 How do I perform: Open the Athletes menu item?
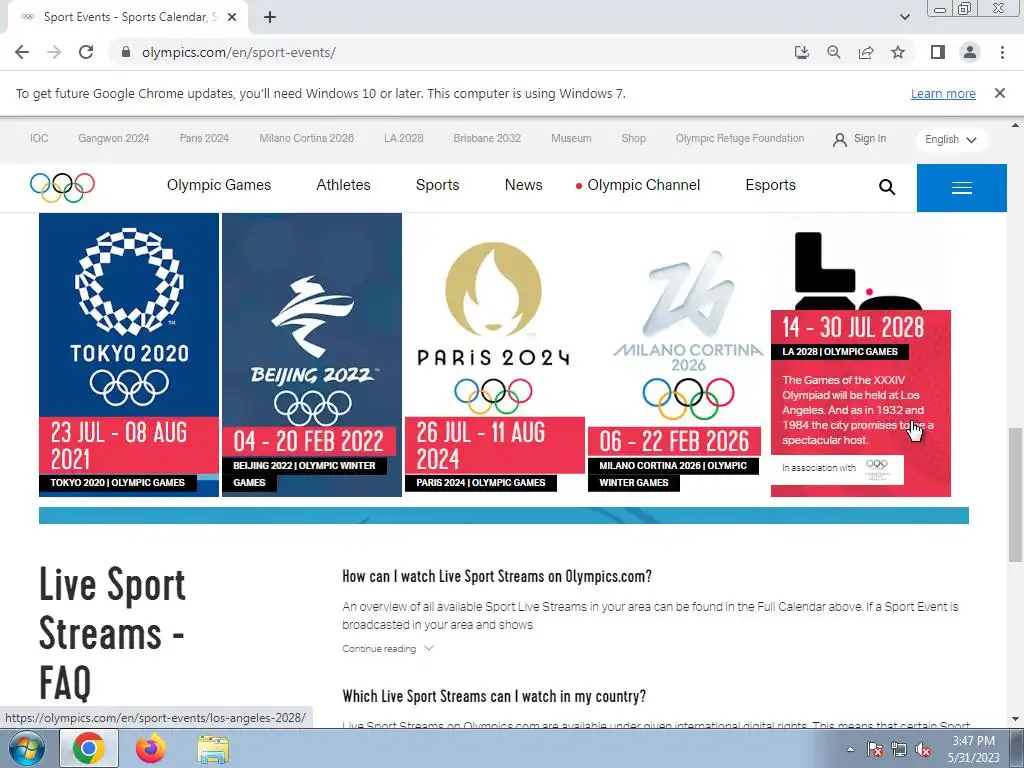pyautogui.click(x=343, y=185)
